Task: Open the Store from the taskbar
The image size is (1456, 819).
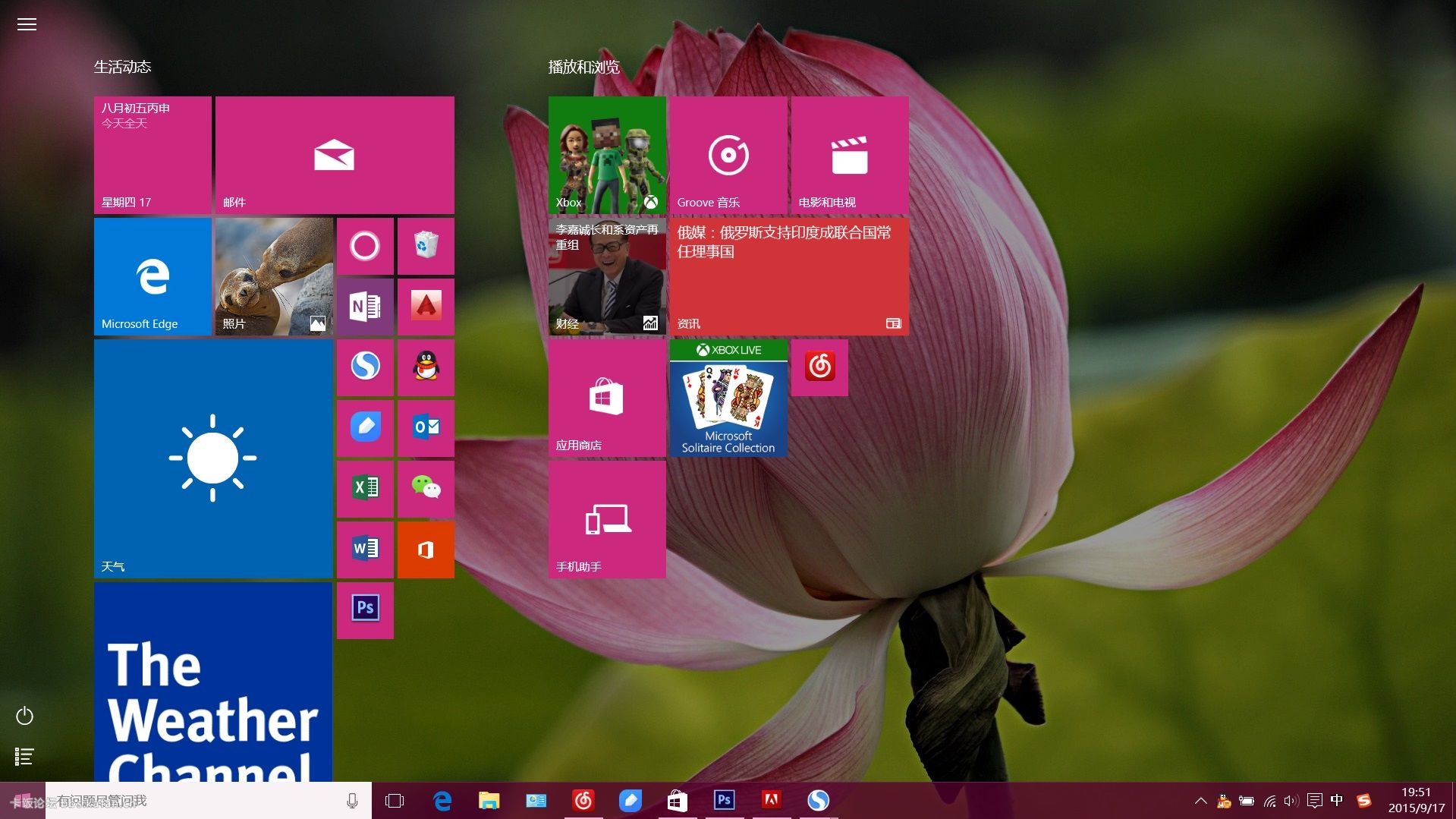Action: click(678, 801)
